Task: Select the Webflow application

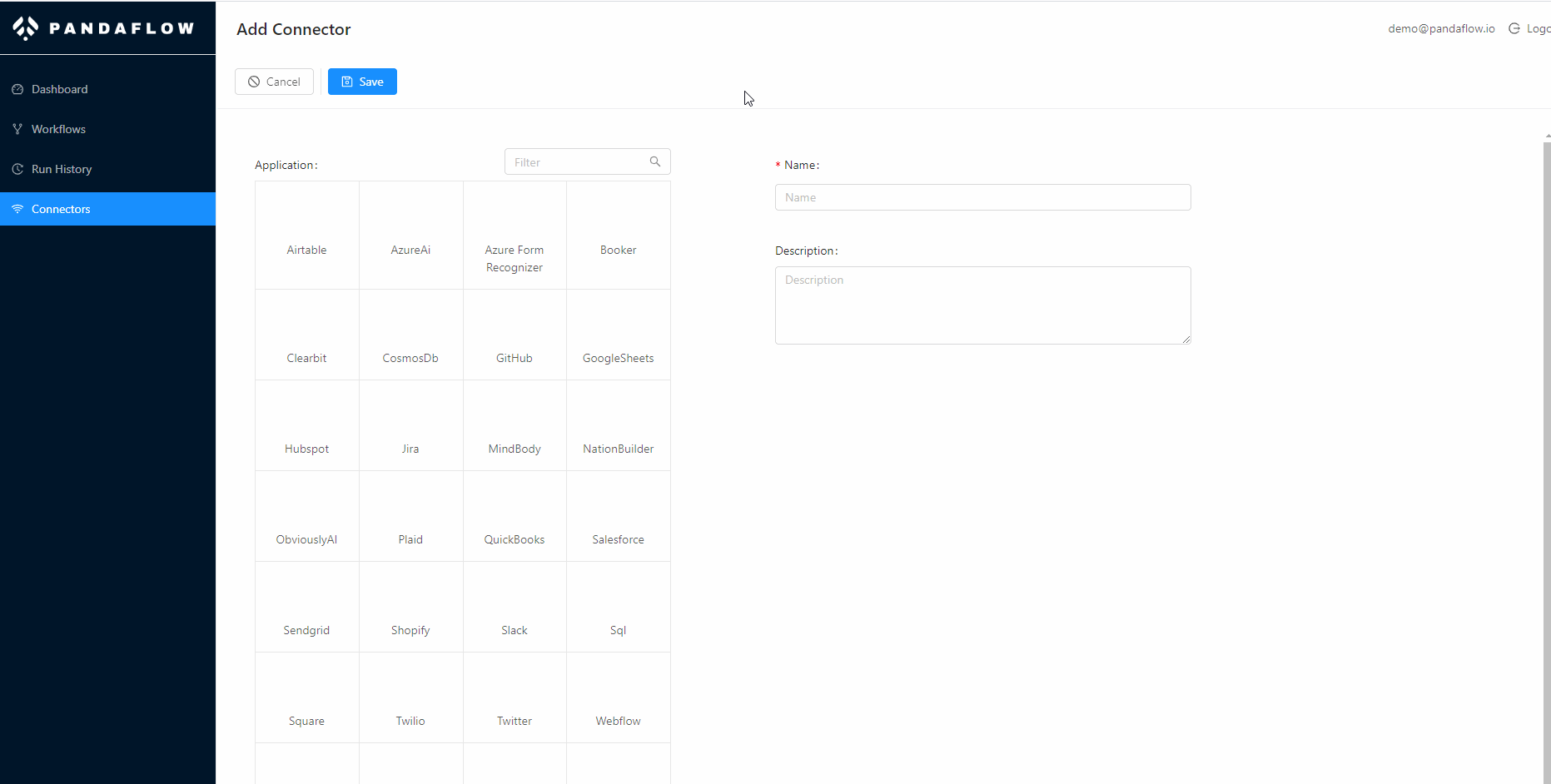Action: 619,697
